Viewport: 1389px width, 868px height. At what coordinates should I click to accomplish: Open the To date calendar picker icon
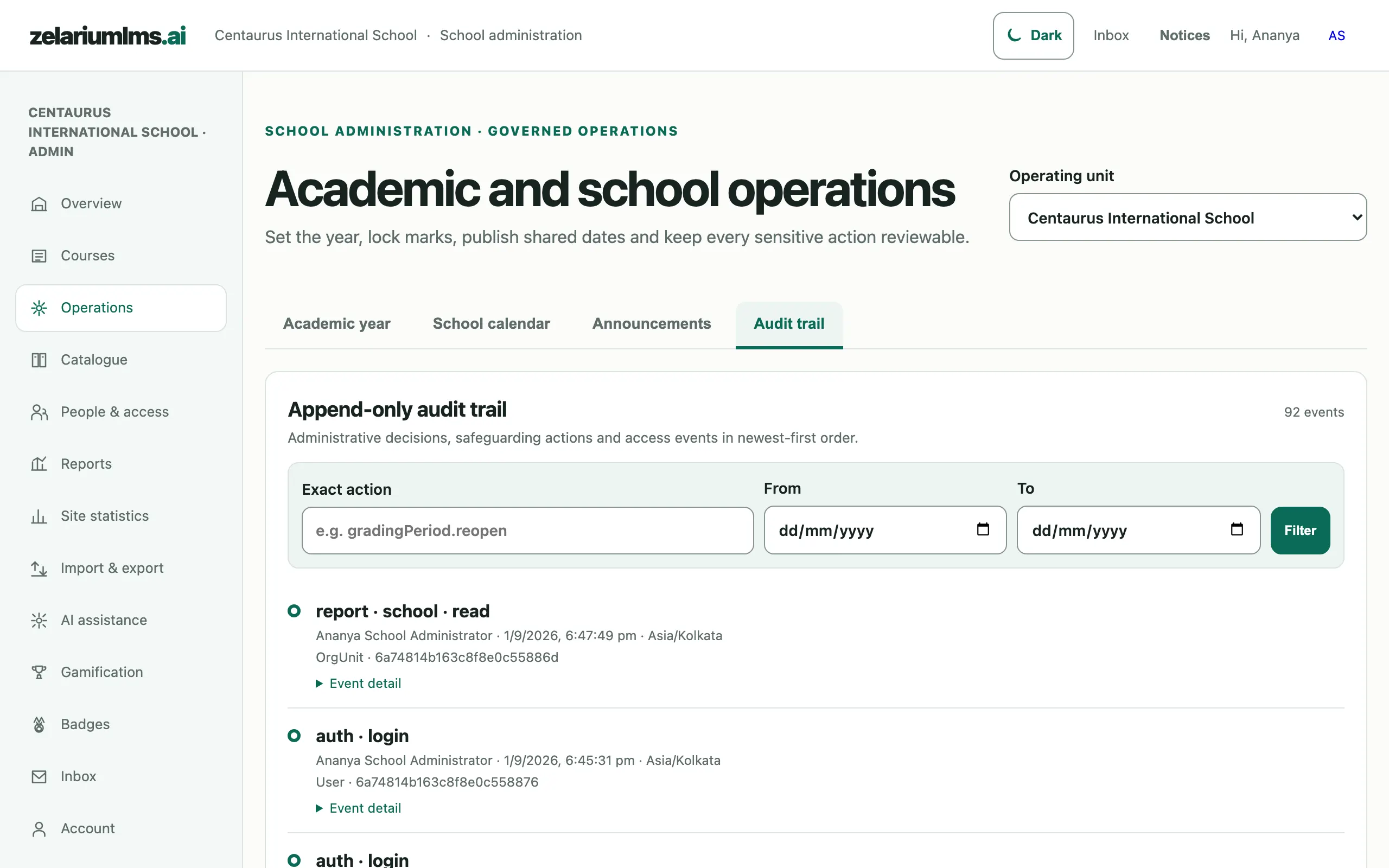coord(1237,529)
